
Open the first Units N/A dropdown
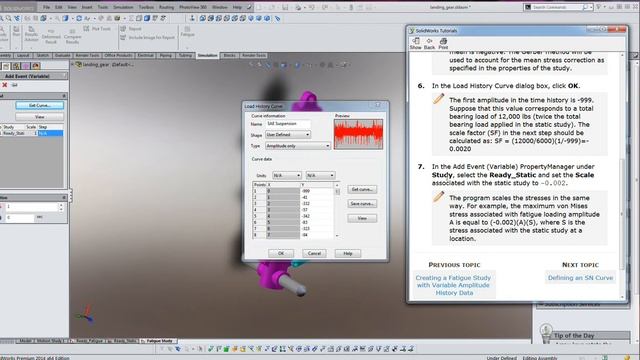[x=287, y=175]
